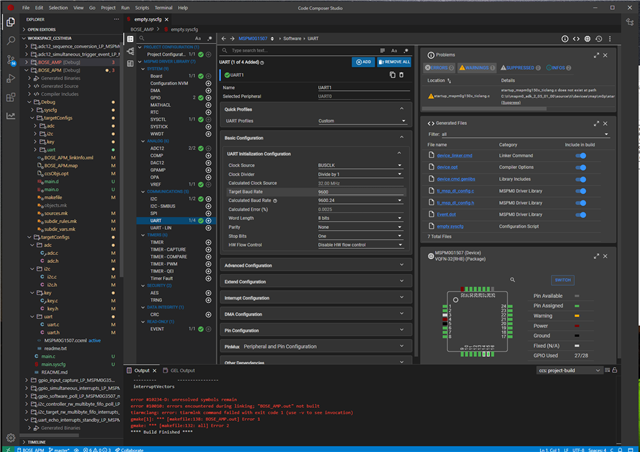Expand the Problems panel to full size

tap(596, 55)
